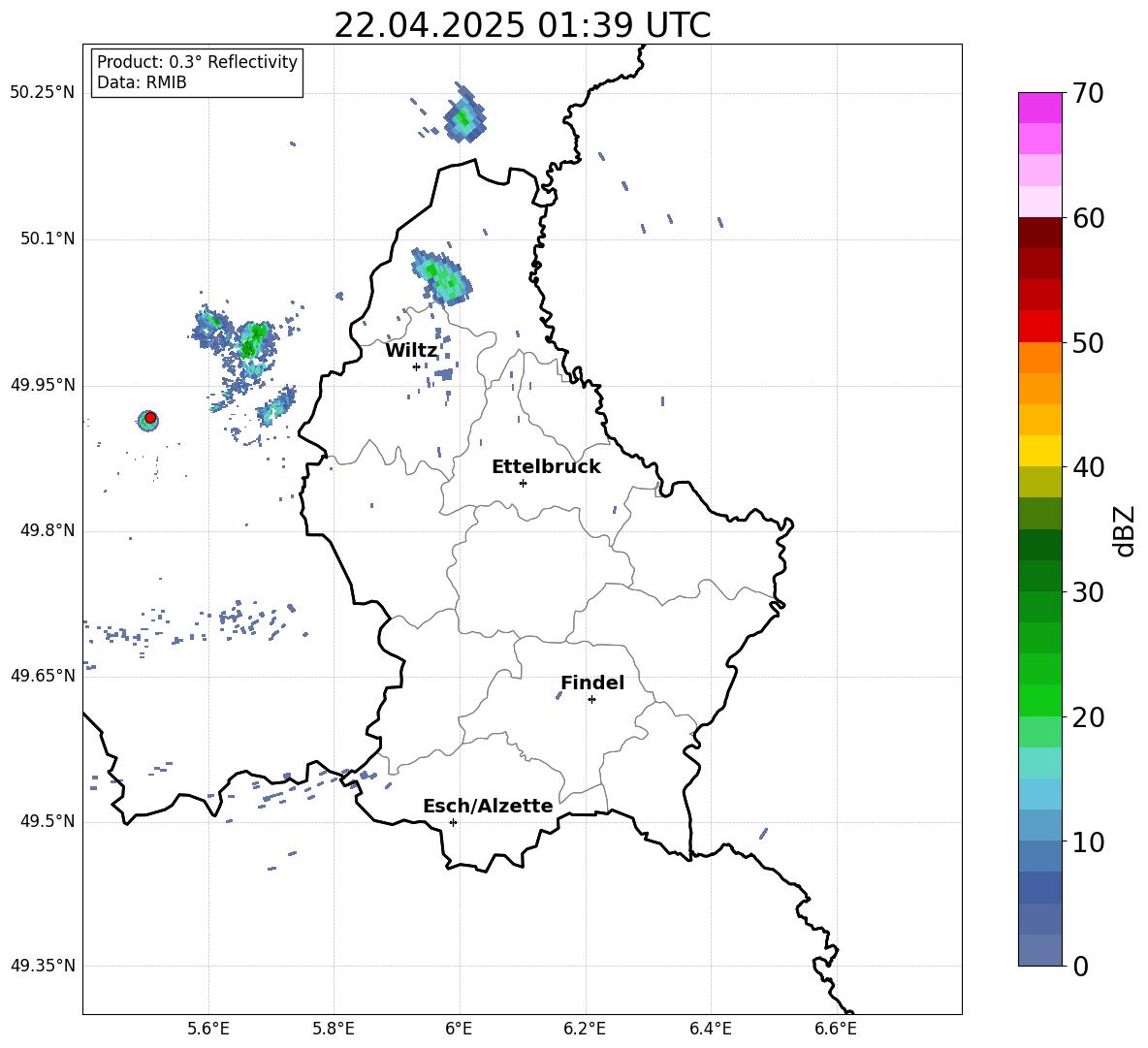Click the 6.4°E longitude label
The width and height of the screenshot is (1148, 1048).
coord(710,1029)
